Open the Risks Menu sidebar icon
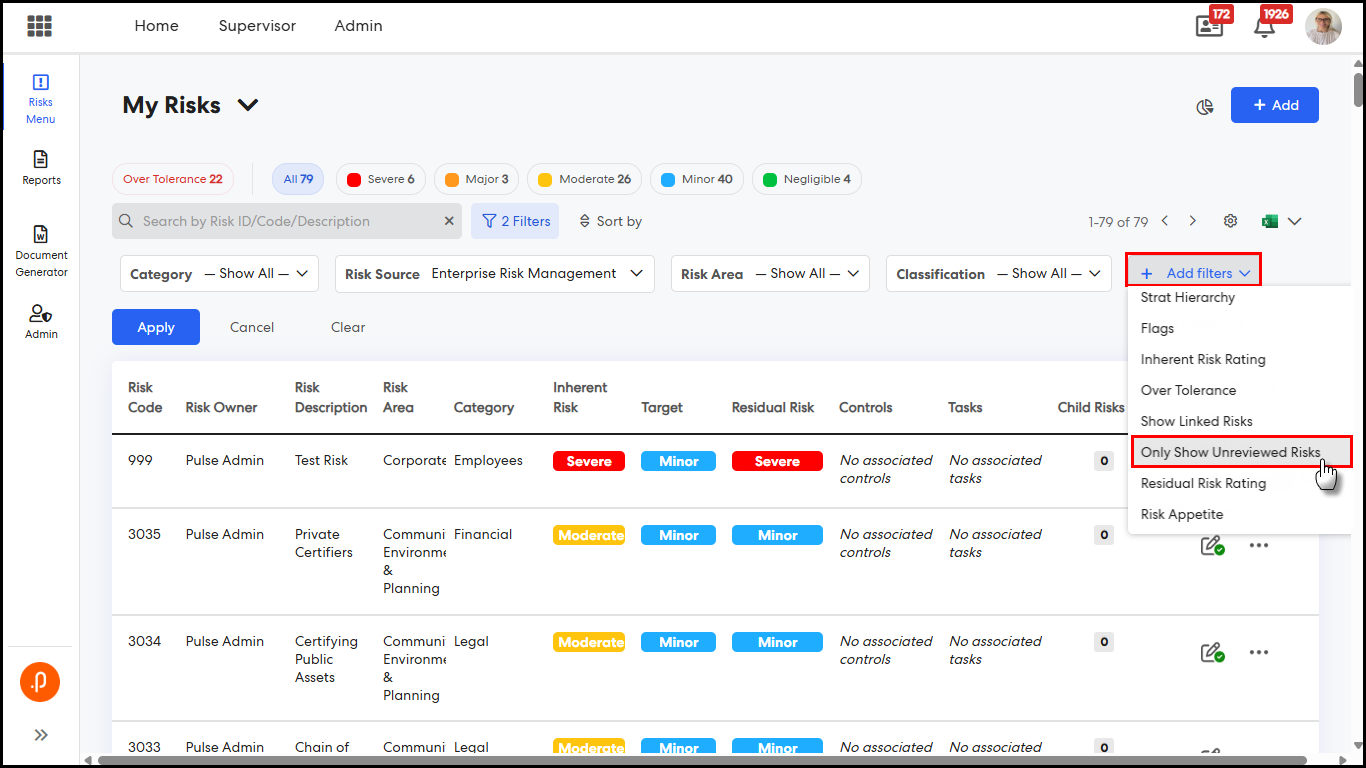 coord(41,98)
